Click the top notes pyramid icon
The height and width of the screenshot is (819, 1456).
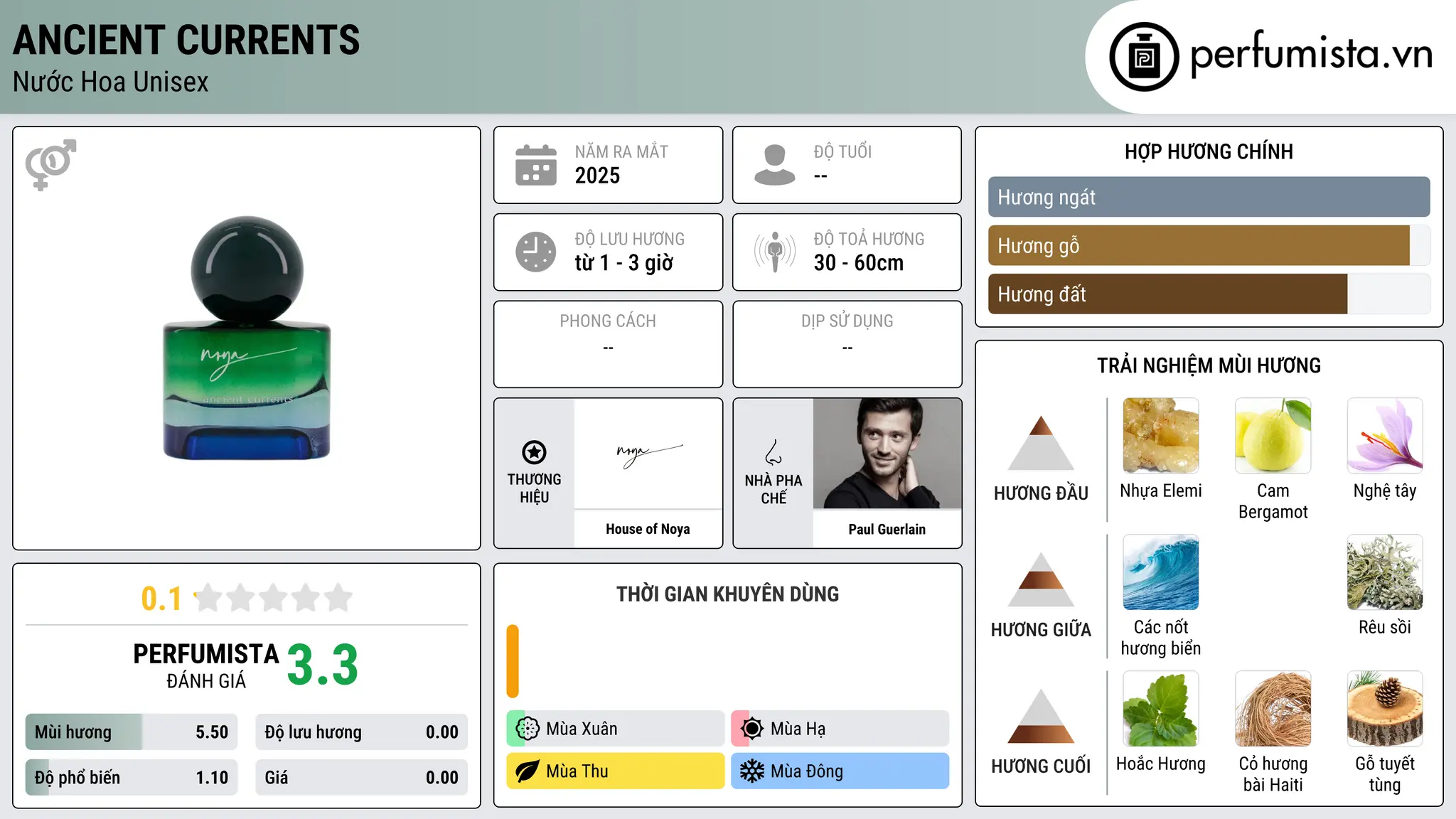click(1041, 442)
